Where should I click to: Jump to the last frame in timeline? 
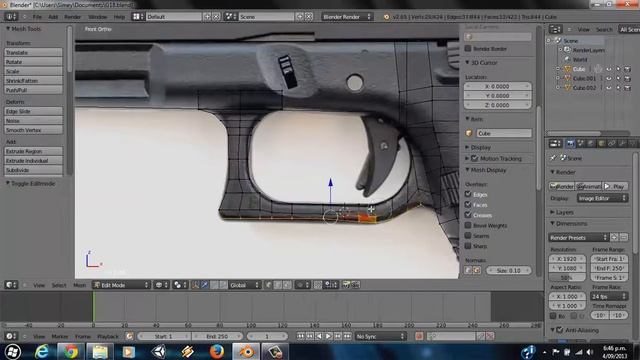point(347,336)
